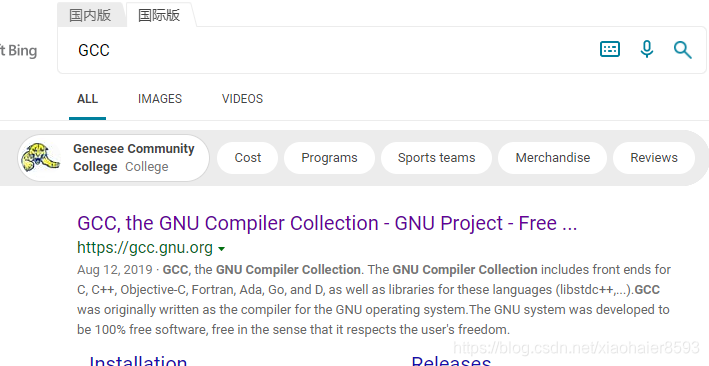Viewport: 709px width, 366px height.
Task: Open the VIDEOS results tab
Action: pos(242,99)
